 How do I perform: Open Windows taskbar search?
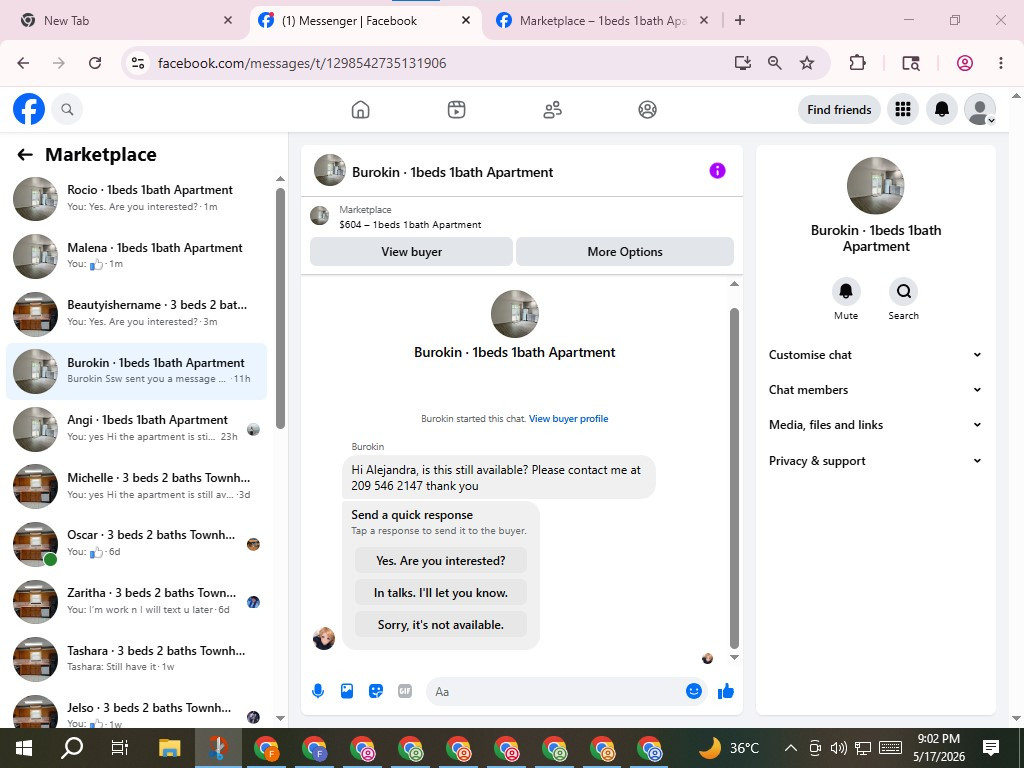(x=72, y=748)
